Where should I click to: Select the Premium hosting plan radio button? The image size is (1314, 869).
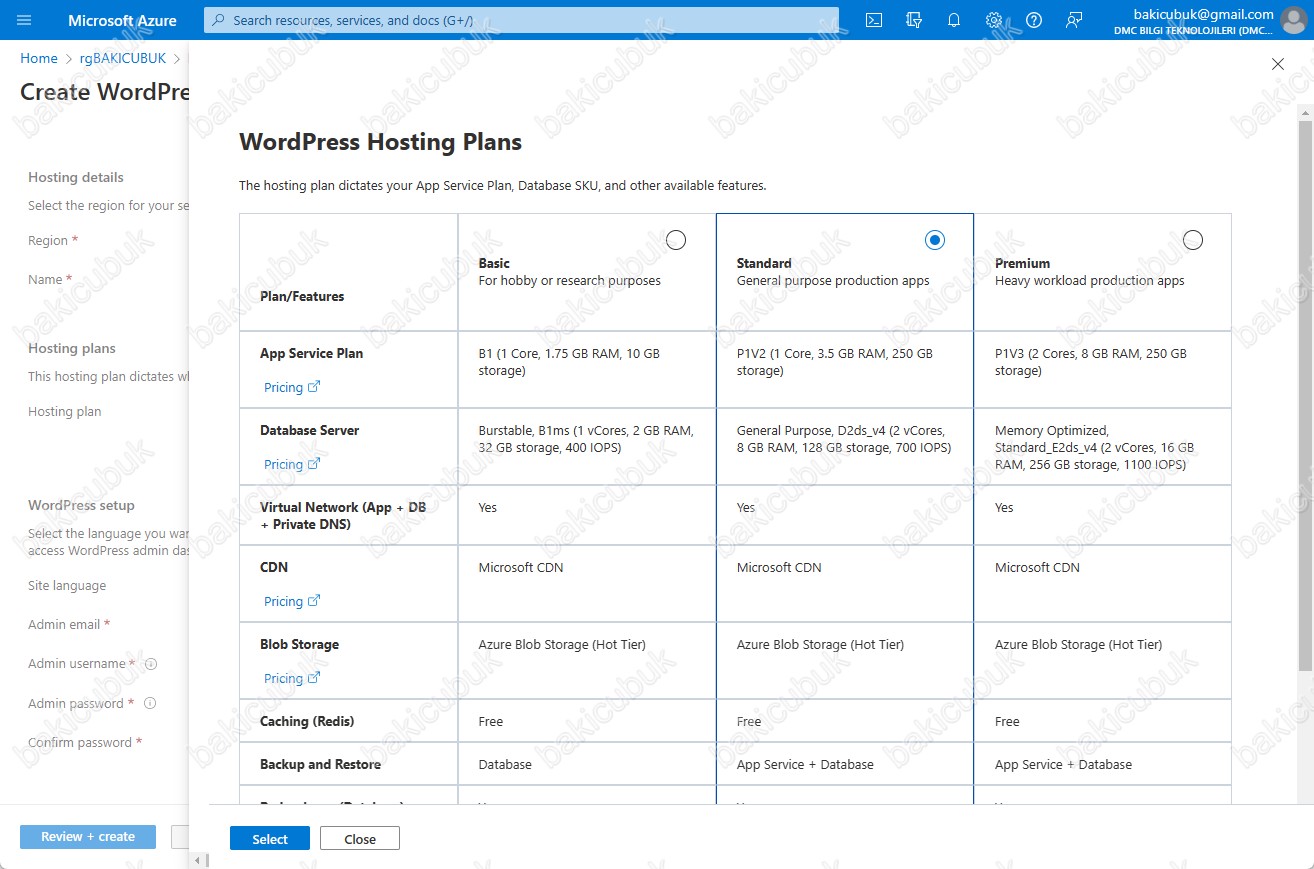pyautogui.click(x=1192, y=240)
